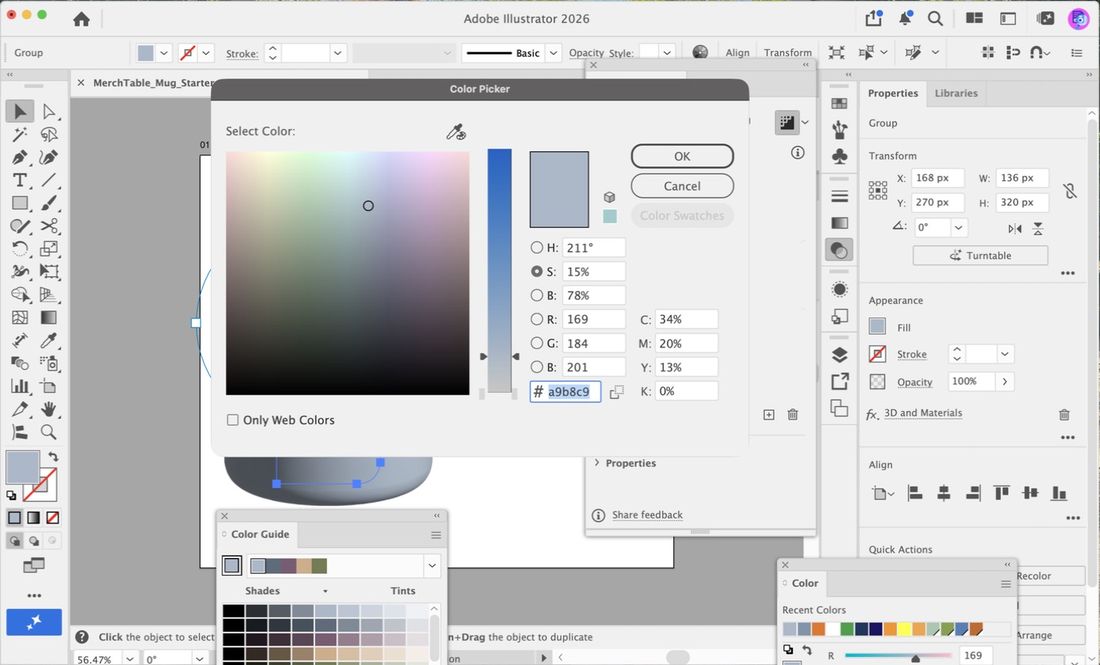Click the horizontal align center icon
Screen dimensions: 1100x665
944,493
